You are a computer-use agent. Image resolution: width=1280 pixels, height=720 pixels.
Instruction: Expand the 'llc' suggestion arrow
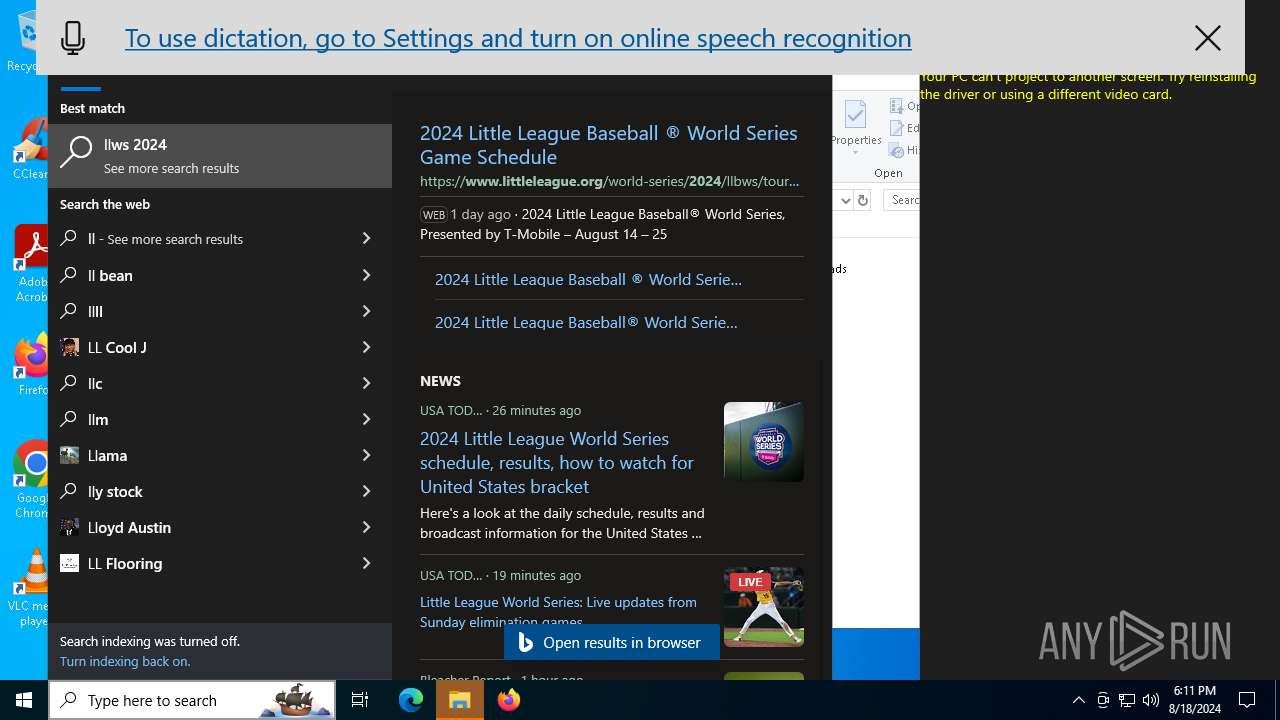(x=366, y=383)
